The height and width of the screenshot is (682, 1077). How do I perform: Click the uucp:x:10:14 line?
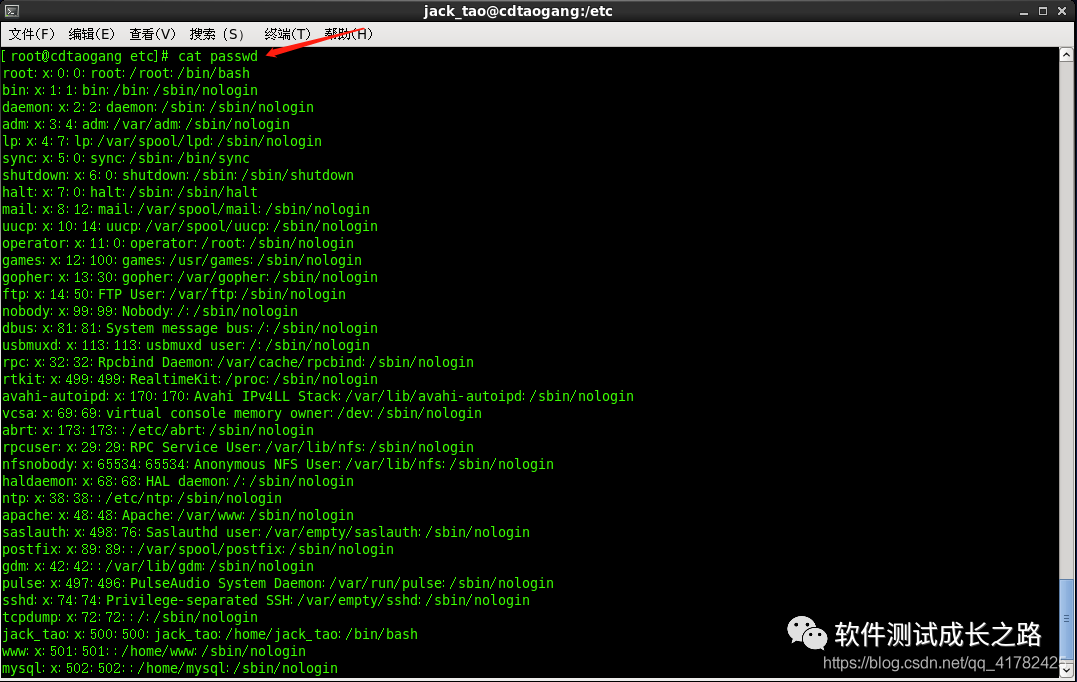point(190,227)
